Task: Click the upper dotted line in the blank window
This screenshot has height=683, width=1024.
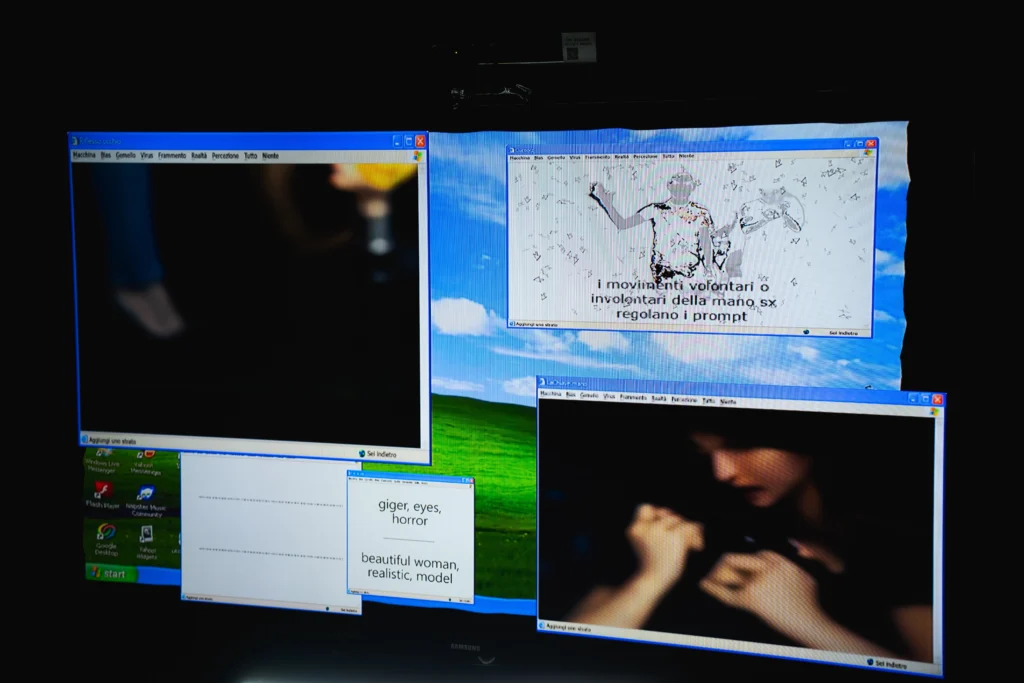Action: click(270, 500)
